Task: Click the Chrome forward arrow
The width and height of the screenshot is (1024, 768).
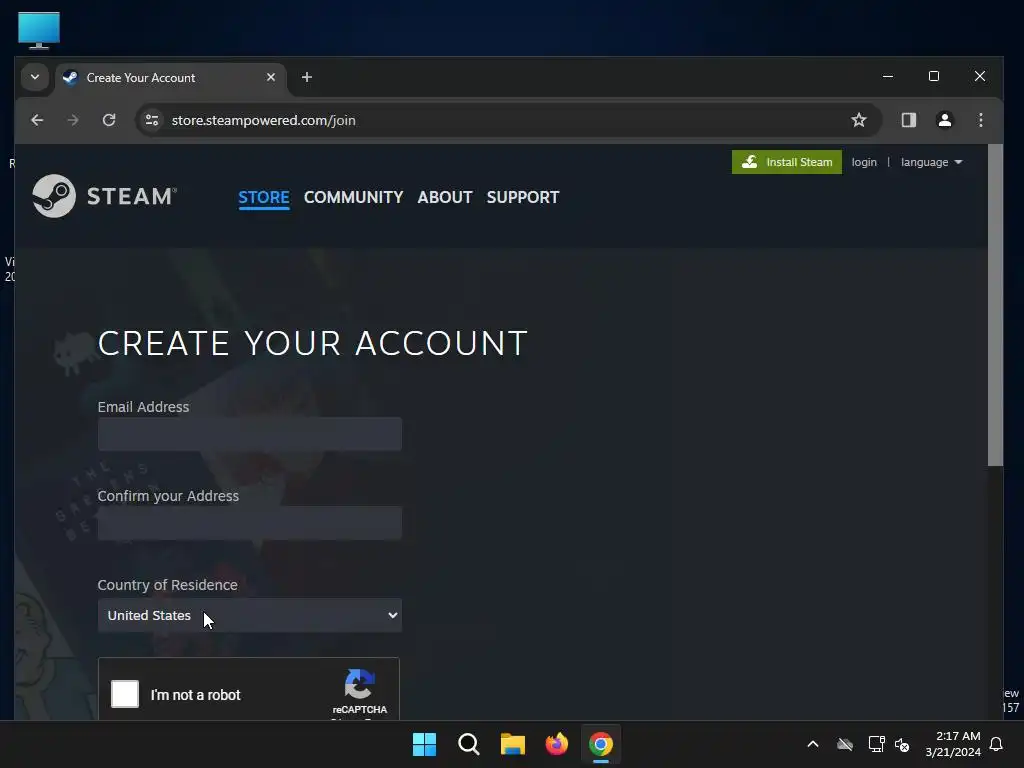Action: (73, 120)
